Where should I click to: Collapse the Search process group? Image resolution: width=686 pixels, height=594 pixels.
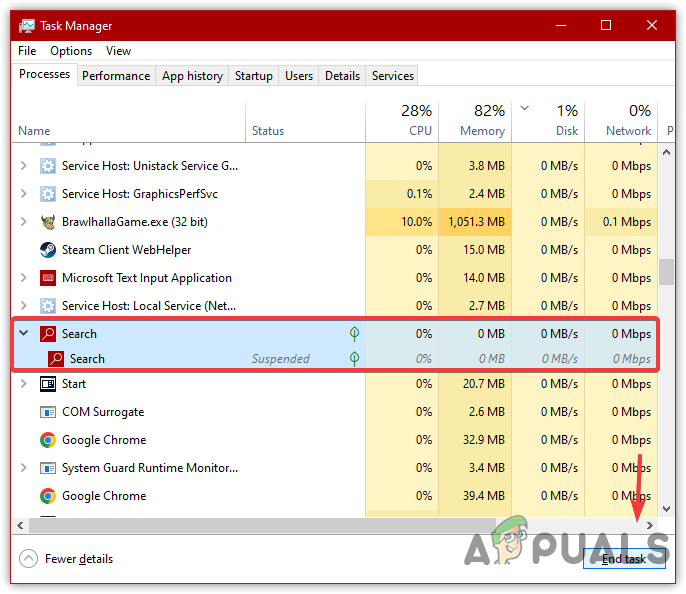24,333
